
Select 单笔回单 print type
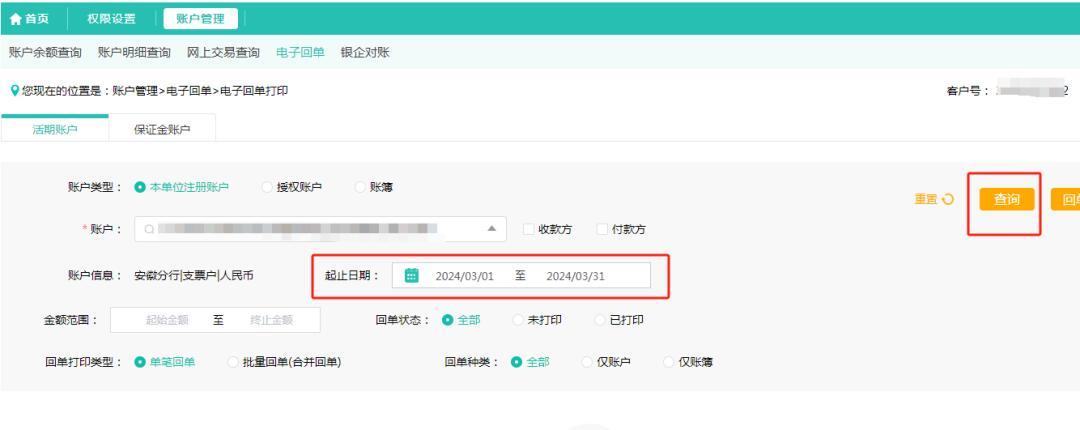point(141,362)
